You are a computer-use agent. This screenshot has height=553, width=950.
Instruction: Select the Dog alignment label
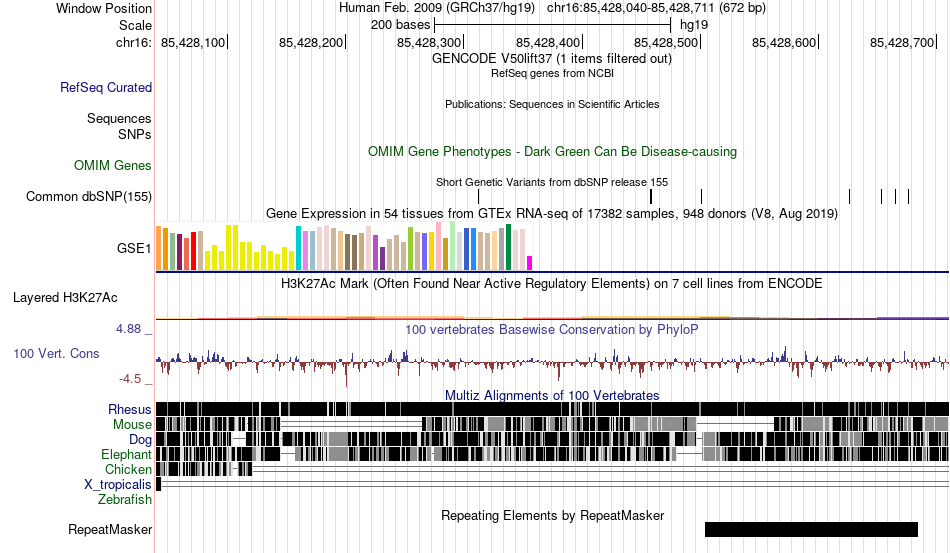click(140, 440)
